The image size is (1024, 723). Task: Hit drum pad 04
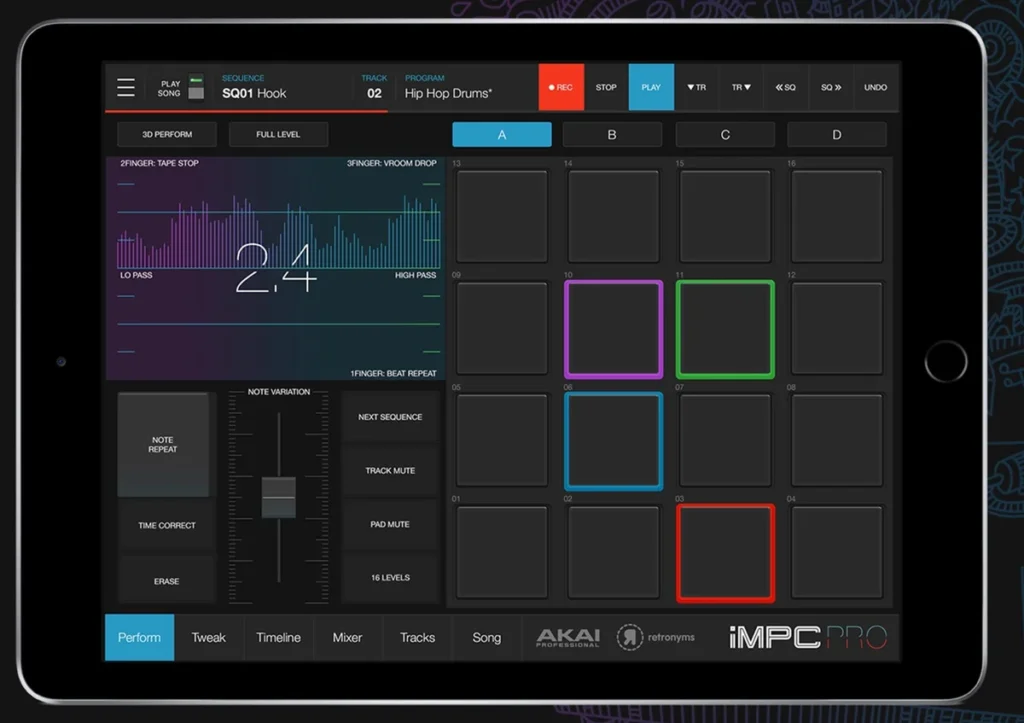(837, 552)
